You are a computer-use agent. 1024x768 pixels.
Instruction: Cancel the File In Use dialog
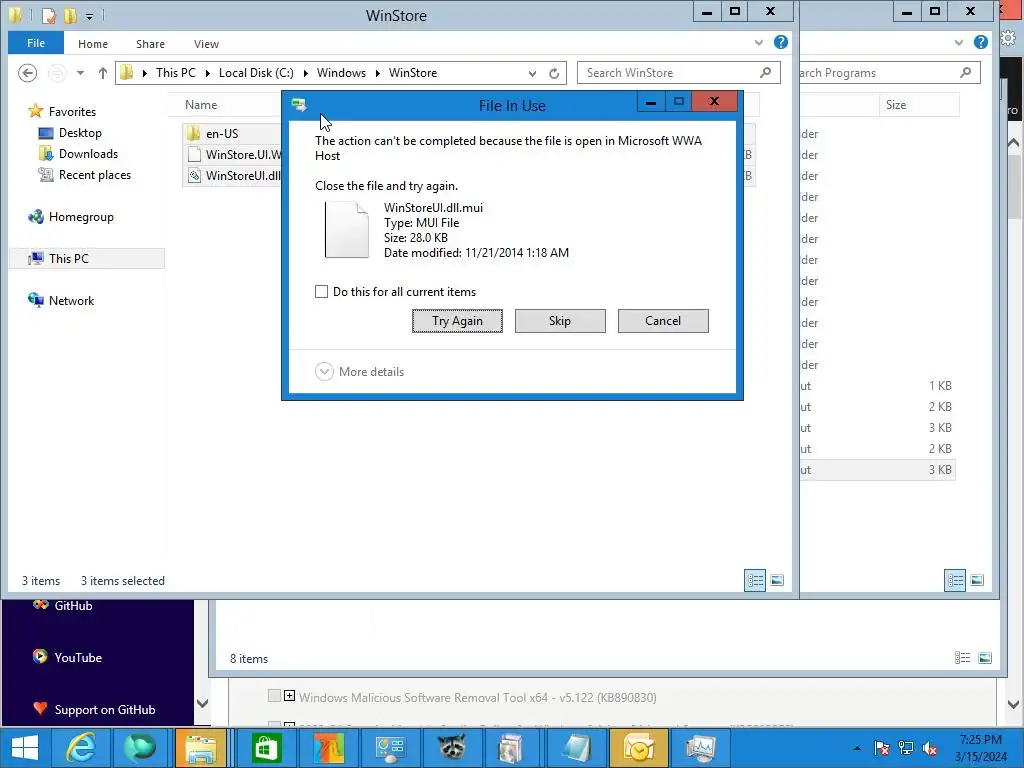(663, 321)
